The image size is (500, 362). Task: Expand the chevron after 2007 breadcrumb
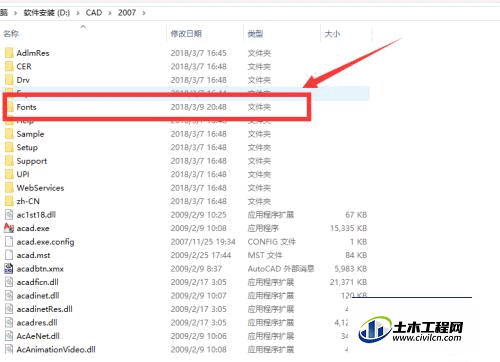[144, 13]
